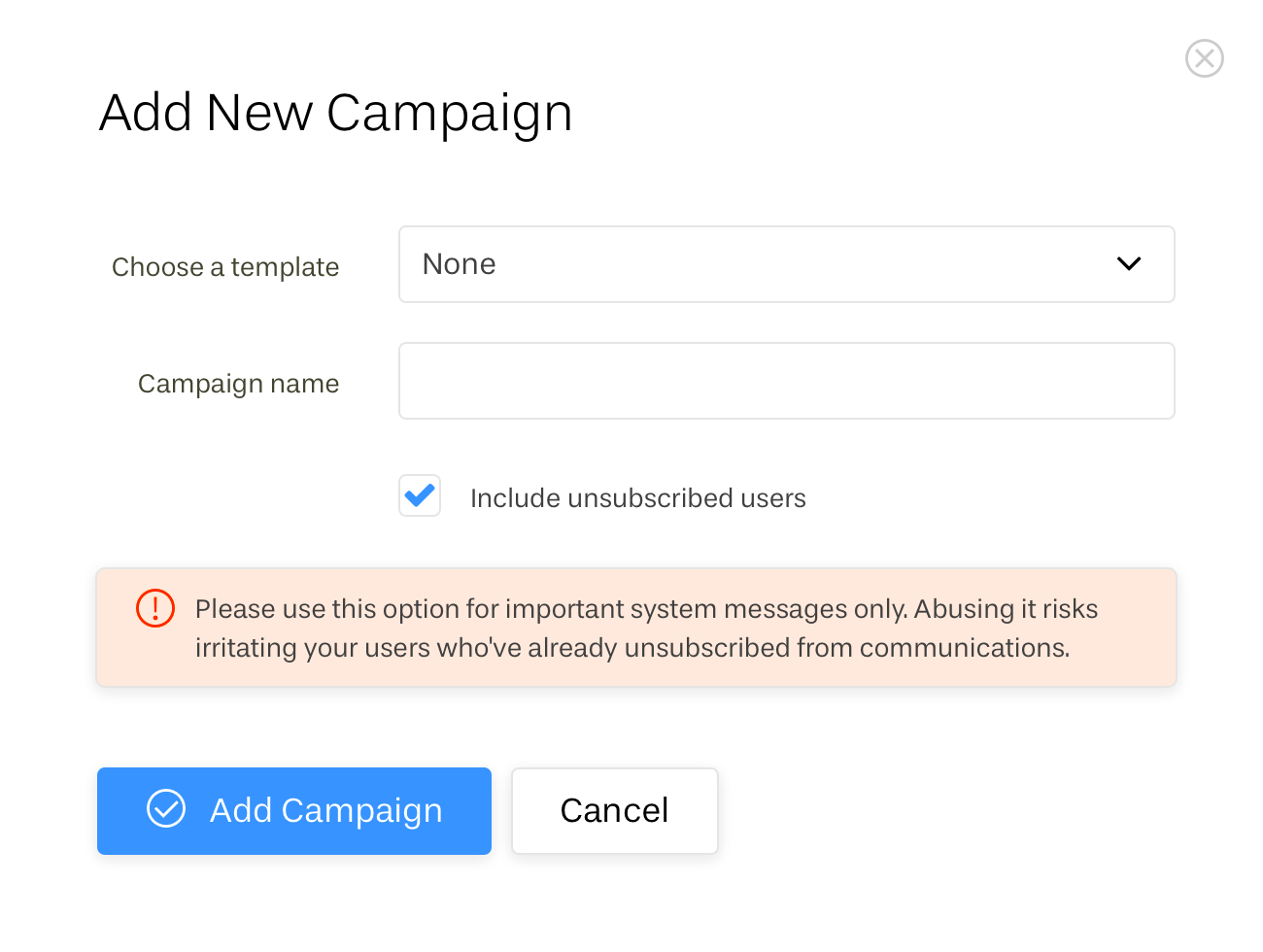Open the Choose a template combo box
1263x952 pixels.
[x=785, y=264]
